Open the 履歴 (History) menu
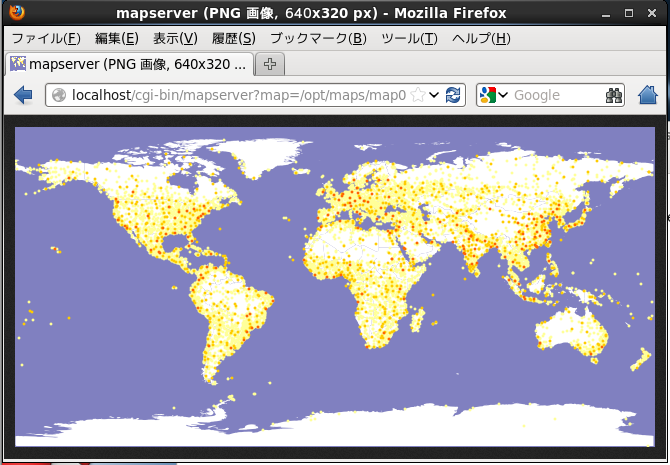670x465 pixels. tap(233, 38)
